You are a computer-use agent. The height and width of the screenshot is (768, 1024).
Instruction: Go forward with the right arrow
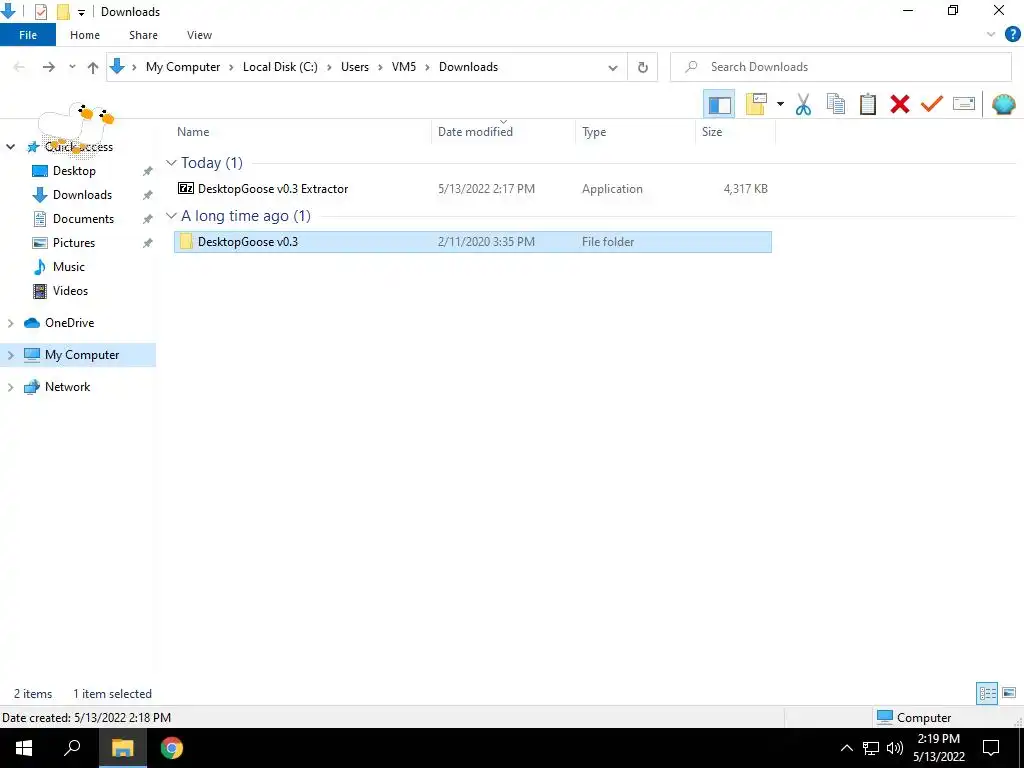pyautogui.click(x=48, y=67)
